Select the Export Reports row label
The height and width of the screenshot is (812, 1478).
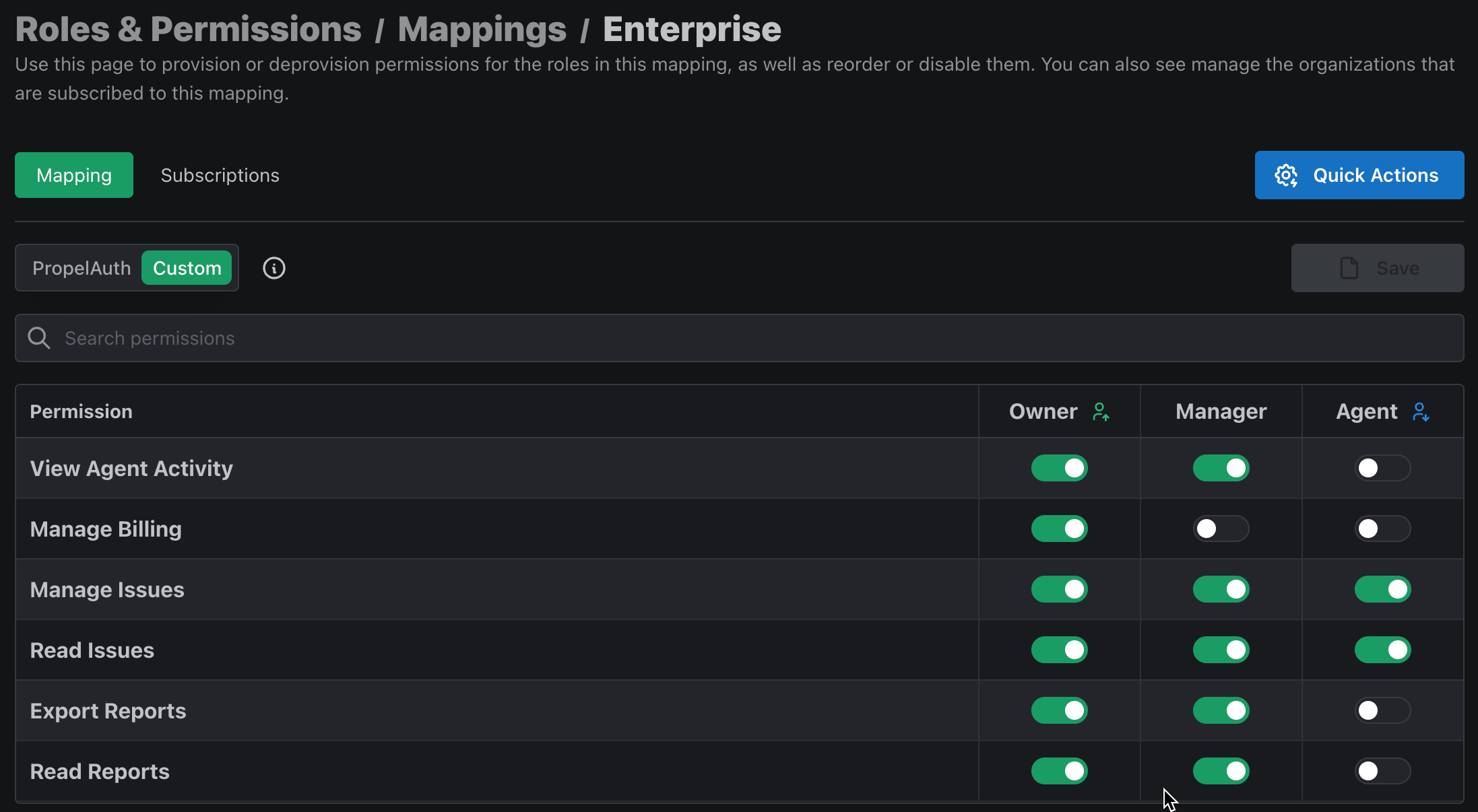108,711
